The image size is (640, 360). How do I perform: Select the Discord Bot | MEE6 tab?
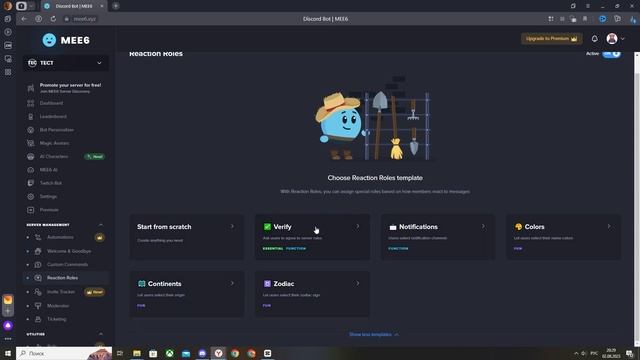tap(74, 6)
